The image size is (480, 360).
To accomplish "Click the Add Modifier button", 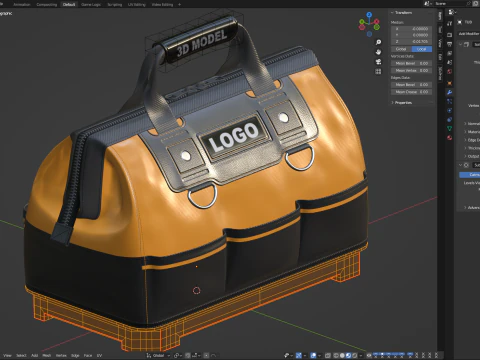I will 469,34.
